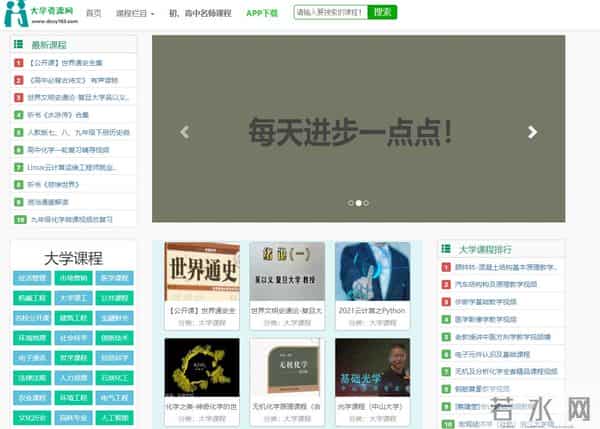Screen dimensions: 600x429
Task: Open 无机及分析化学 ranking item
Action: 506,372
